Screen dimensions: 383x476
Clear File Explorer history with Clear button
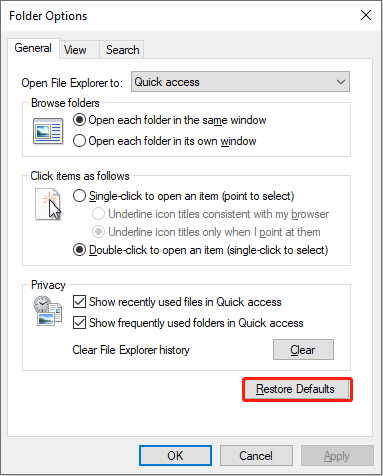pos(303,350)
